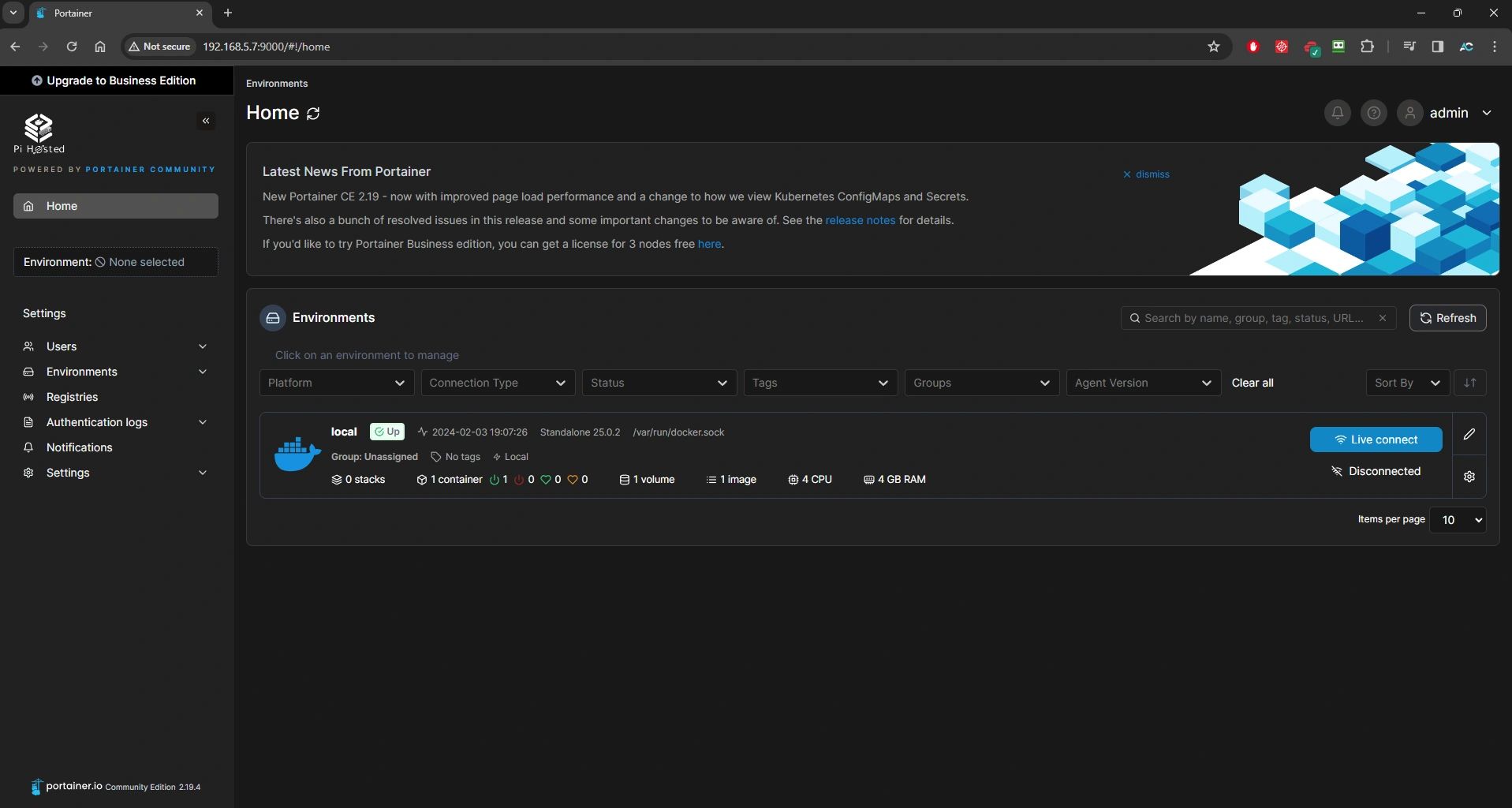Viewport: 1512px width, 808px height.
Task: Open the release notes link
Action: pos(860,220)
